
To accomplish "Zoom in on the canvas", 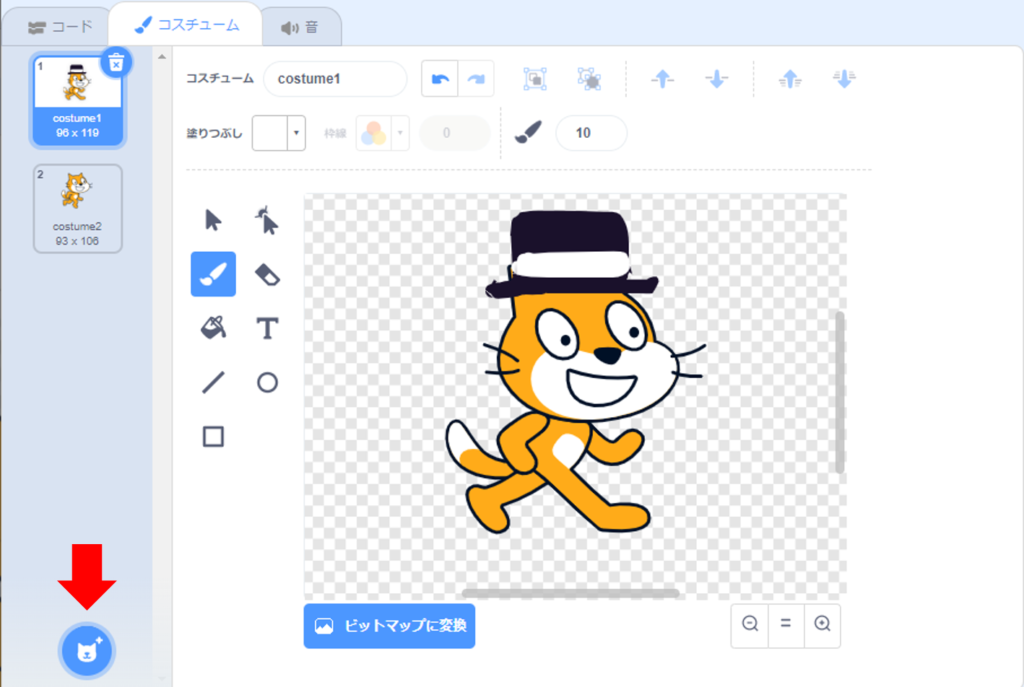I will pyautogui.click(x=822, y=624).
